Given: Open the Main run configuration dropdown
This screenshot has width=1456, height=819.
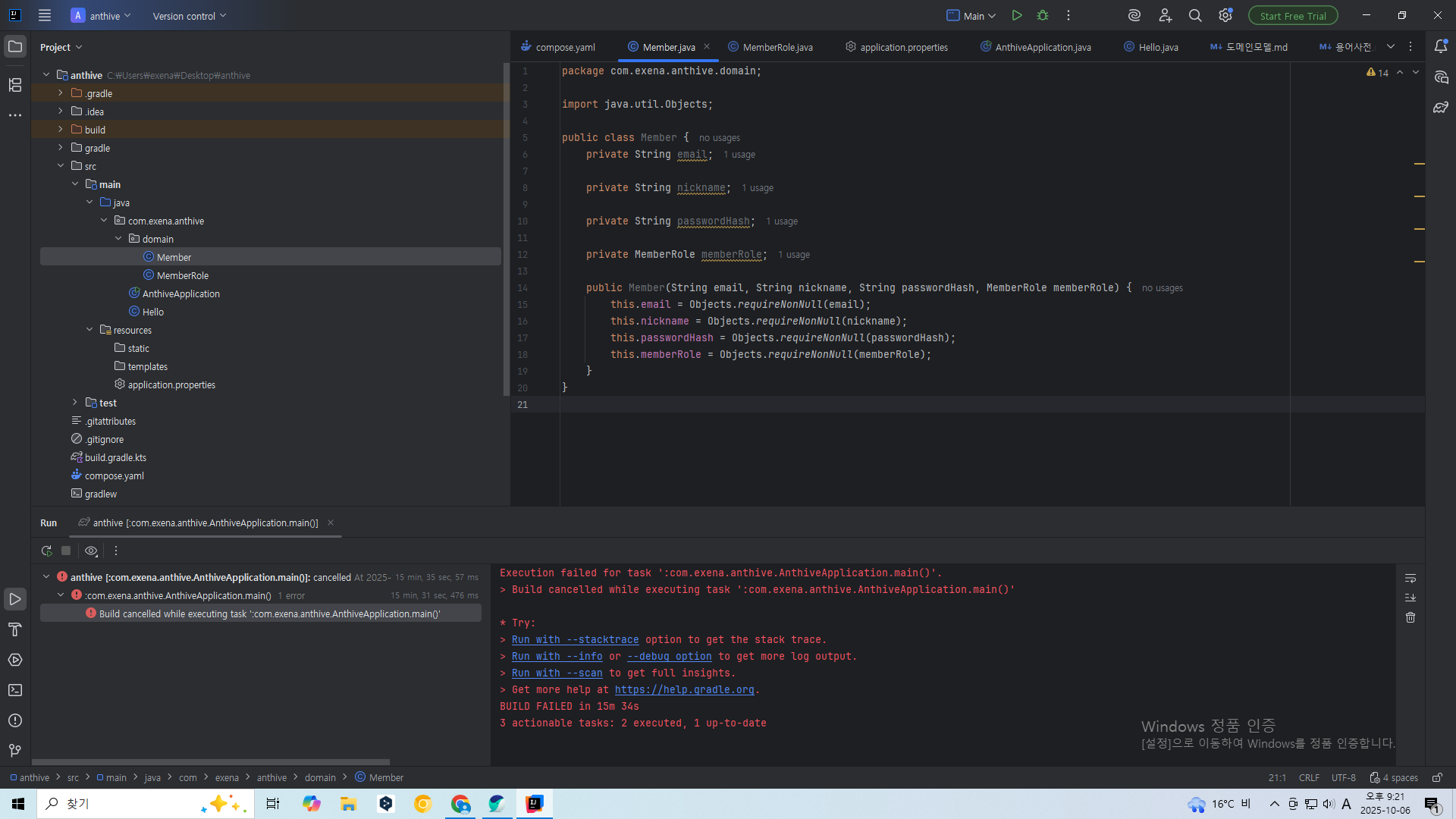Looking at the screenshot, I should (971, 16).
